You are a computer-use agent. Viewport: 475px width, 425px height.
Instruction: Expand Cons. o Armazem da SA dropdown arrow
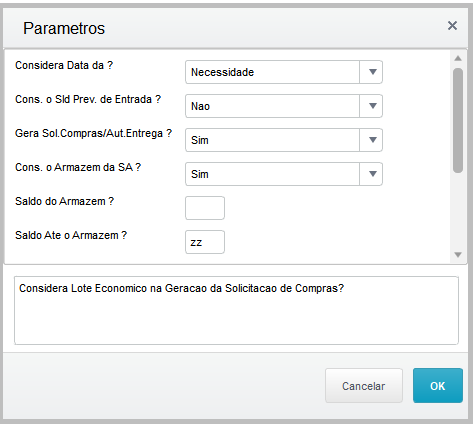pos(371,174)
